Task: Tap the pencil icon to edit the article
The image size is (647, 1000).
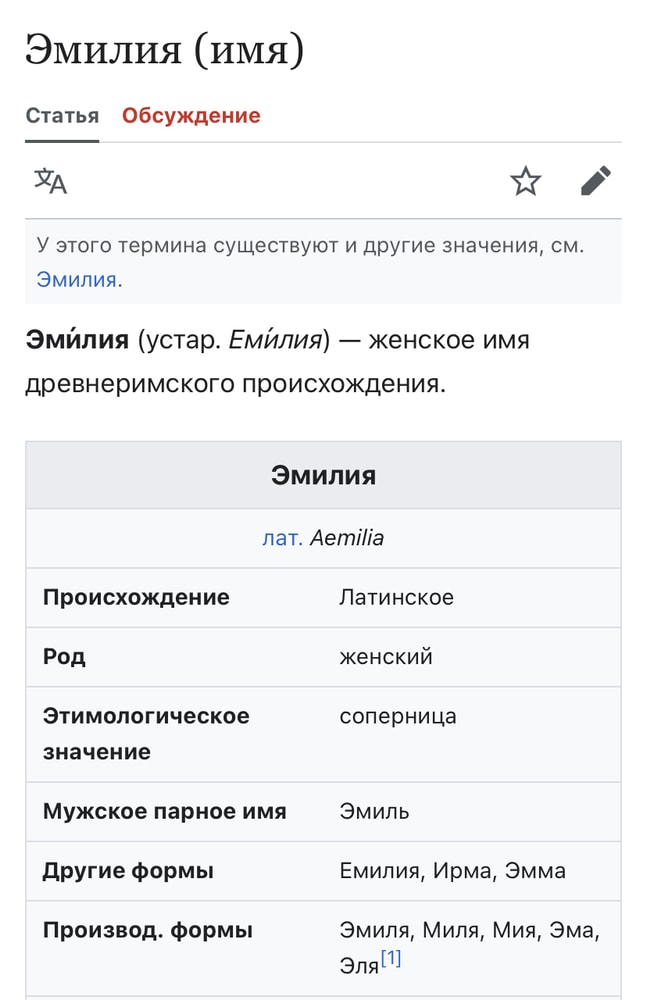Action: [x=596, y=181]
